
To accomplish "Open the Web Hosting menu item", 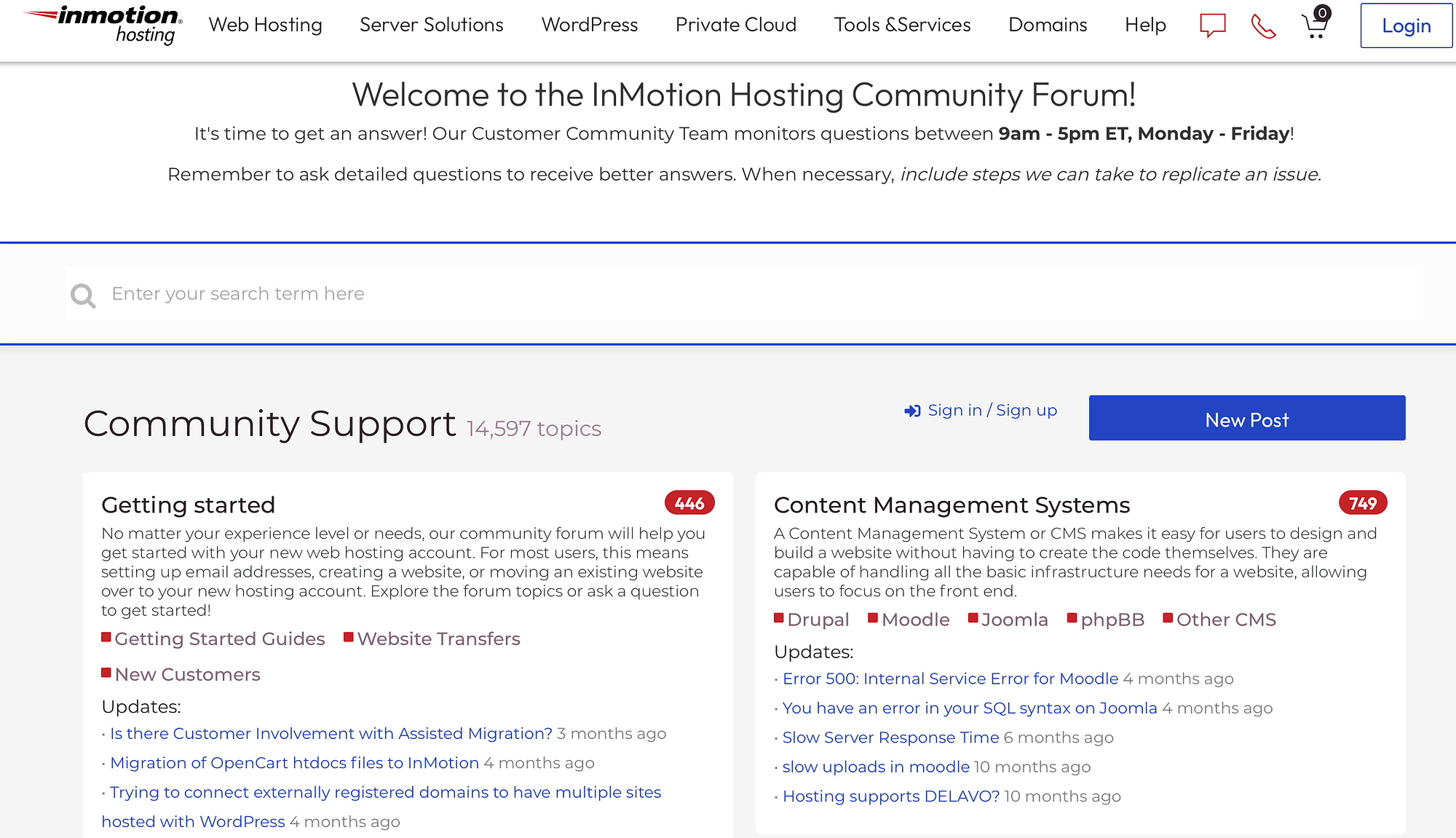I will pos(266,25).
